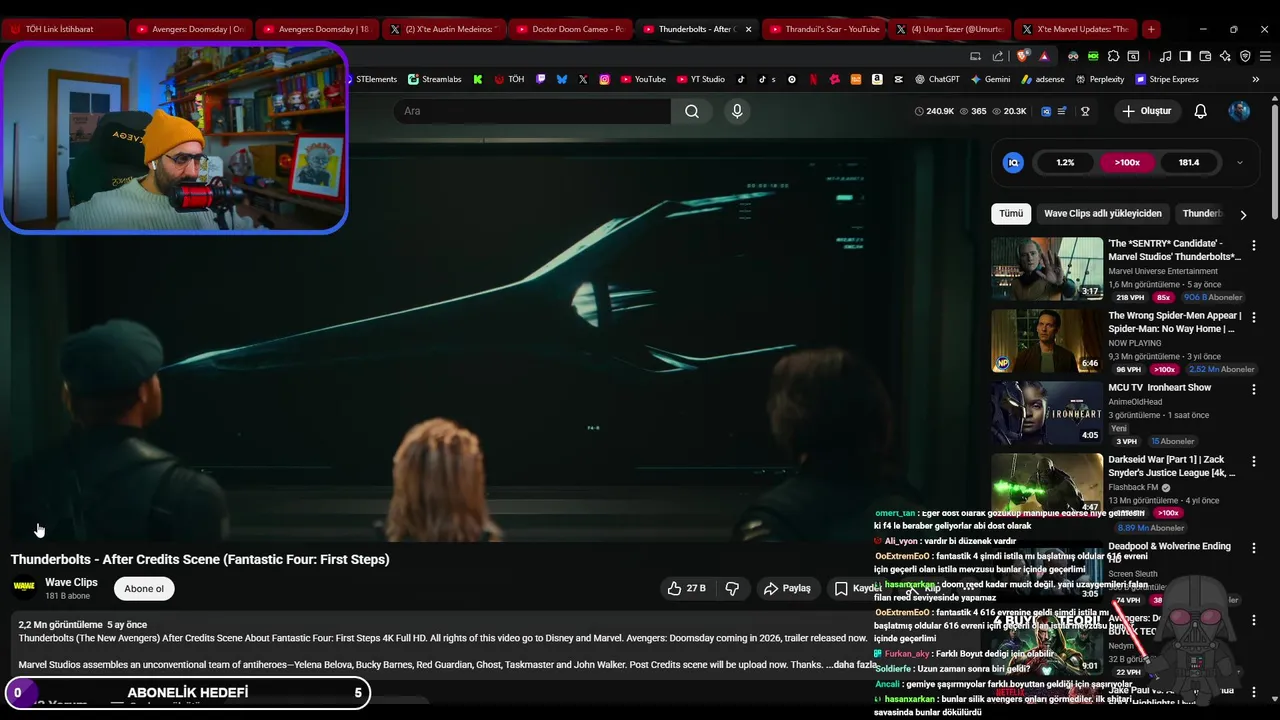Click the >100x vidIQ score pill
The width and height of the screenshot is (1280, 720).
point(1127,162)
